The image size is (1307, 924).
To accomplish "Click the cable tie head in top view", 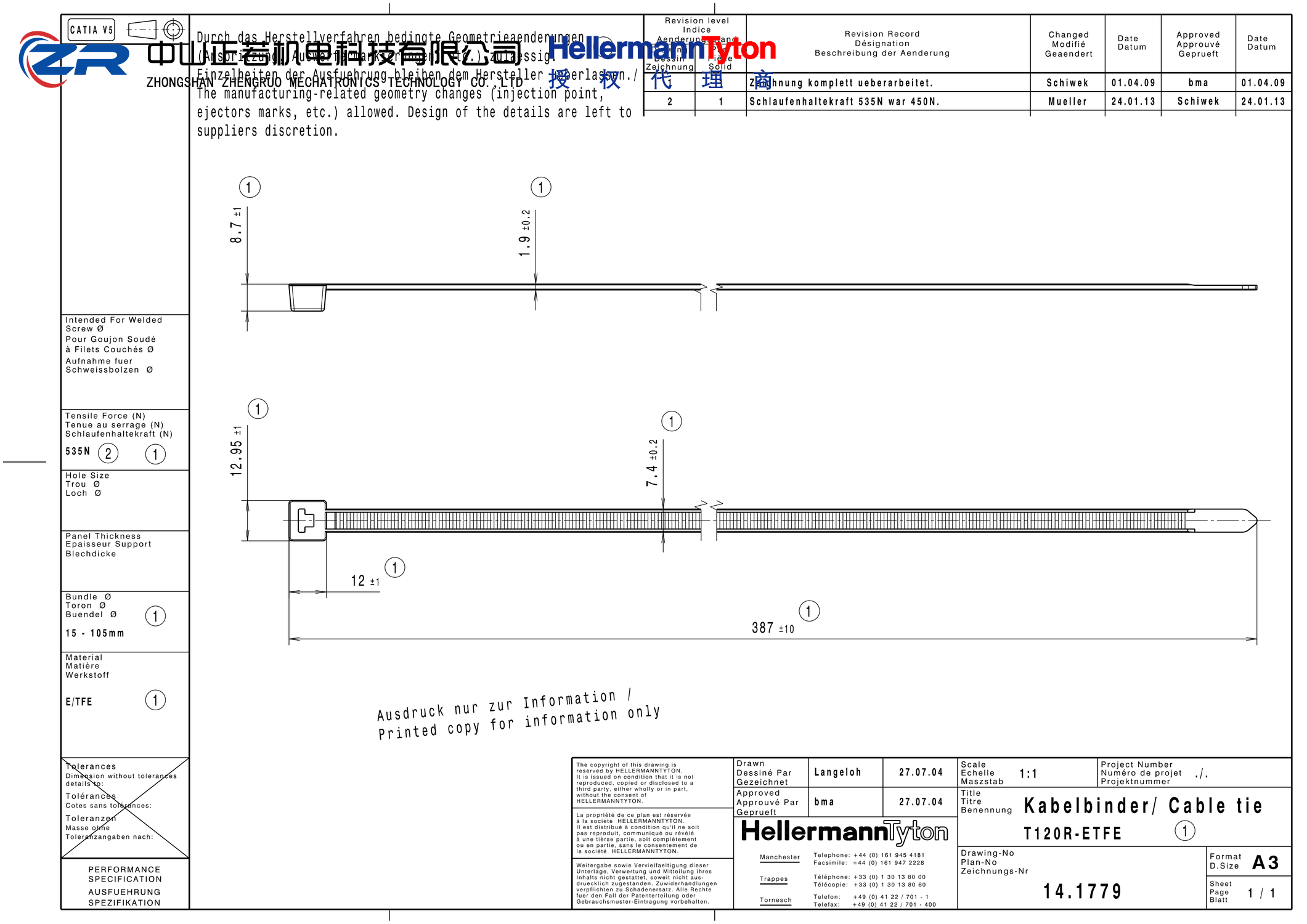I will coord(307,521).
